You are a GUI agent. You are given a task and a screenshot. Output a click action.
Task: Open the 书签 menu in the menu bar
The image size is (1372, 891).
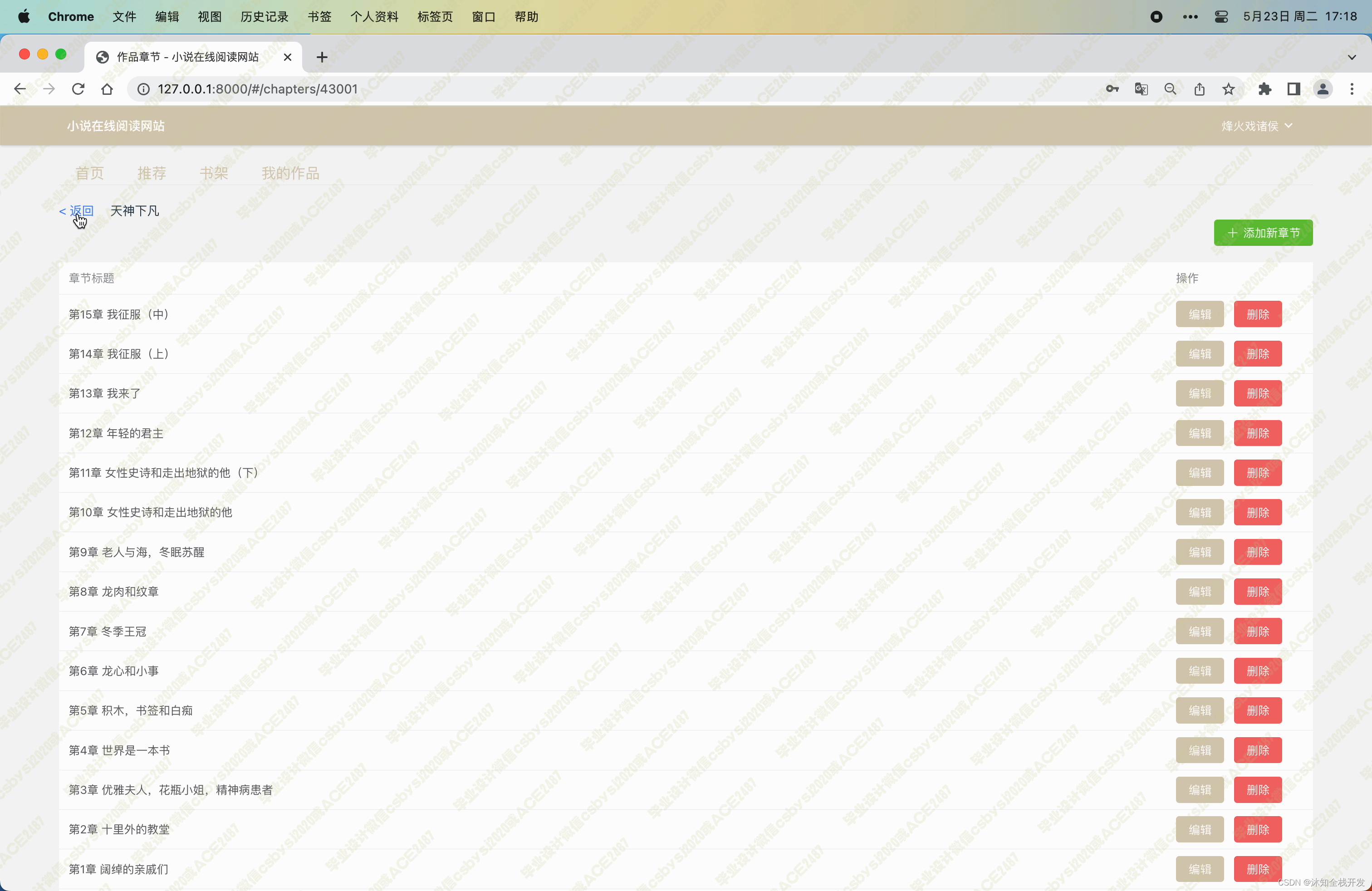pyautogui.click(x=319, y=17)
